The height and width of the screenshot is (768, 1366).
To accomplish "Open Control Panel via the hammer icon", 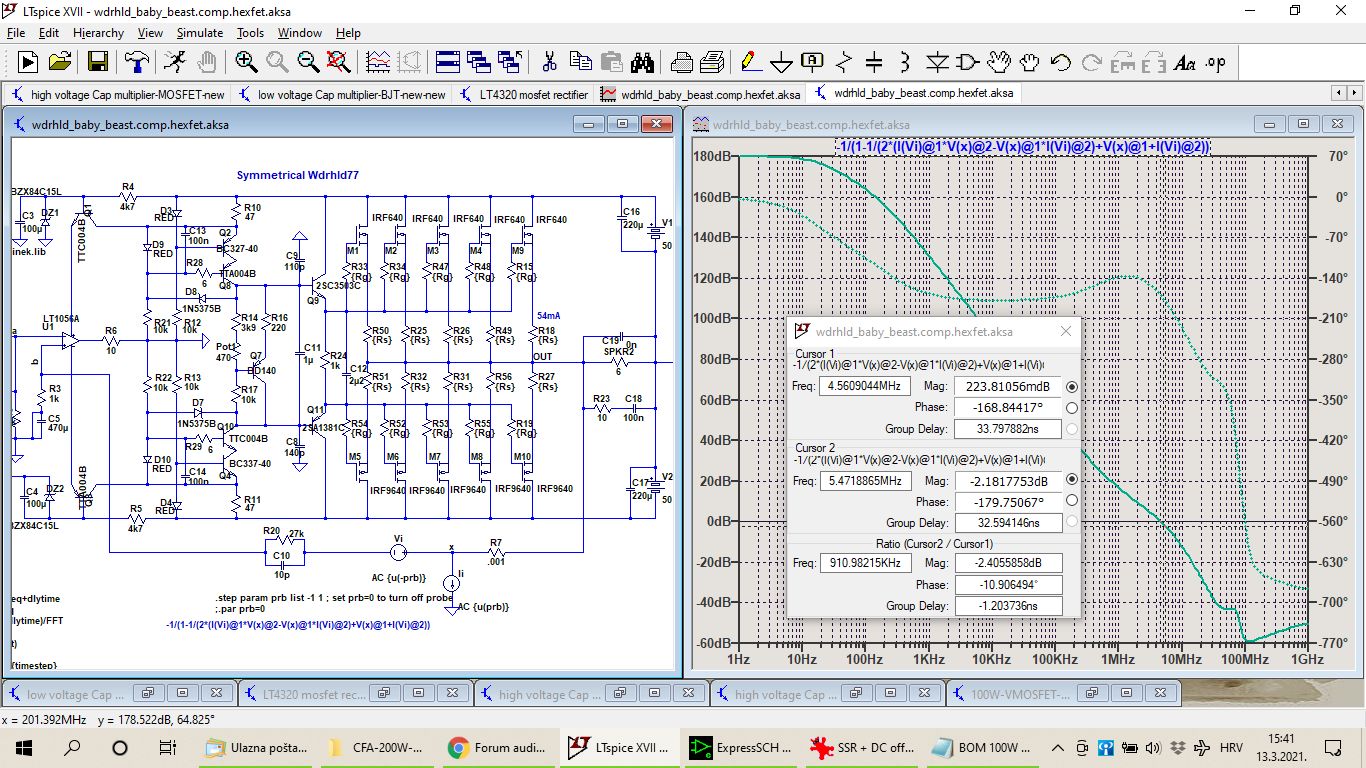I will click(x=137, y=62).
